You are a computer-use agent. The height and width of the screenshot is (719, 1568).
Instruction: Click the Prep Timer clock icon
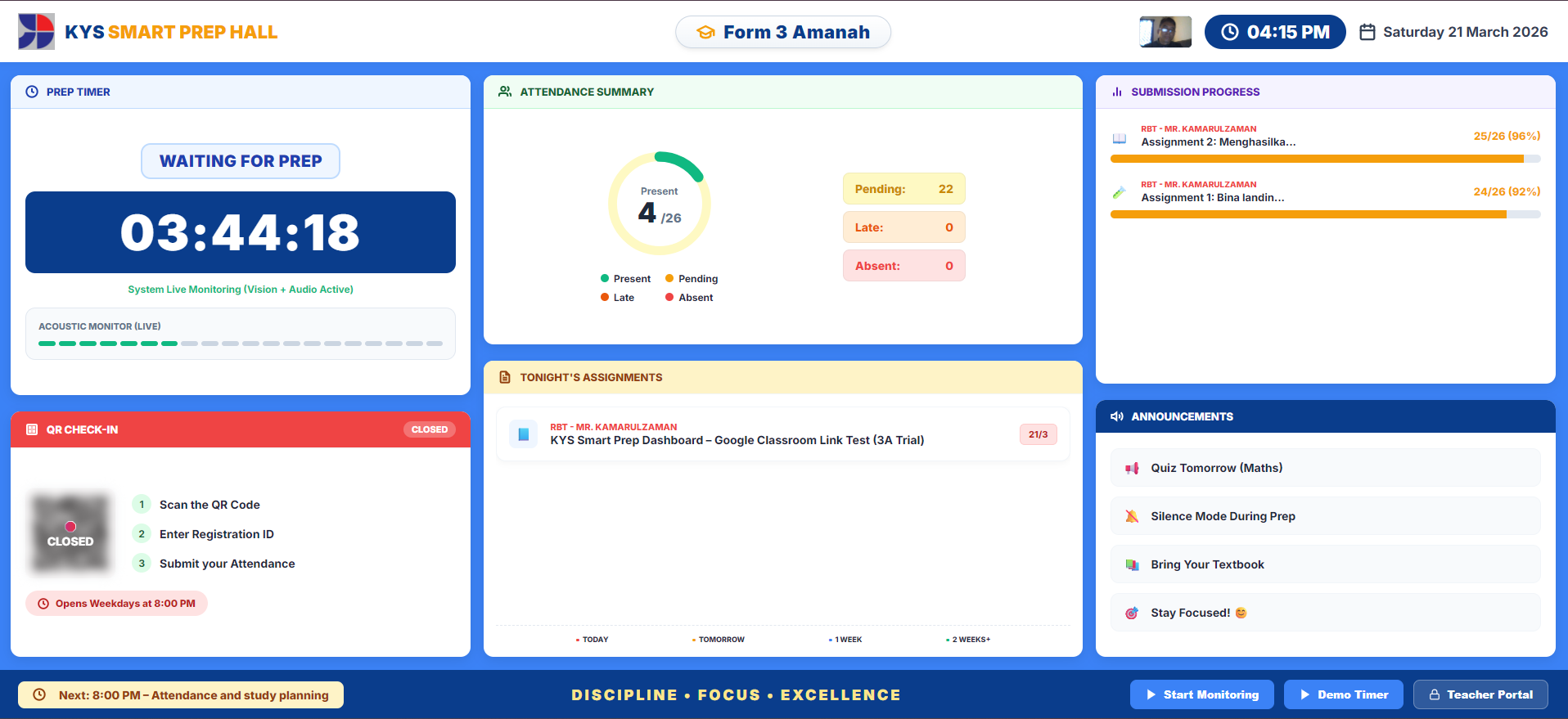point(32,92)
